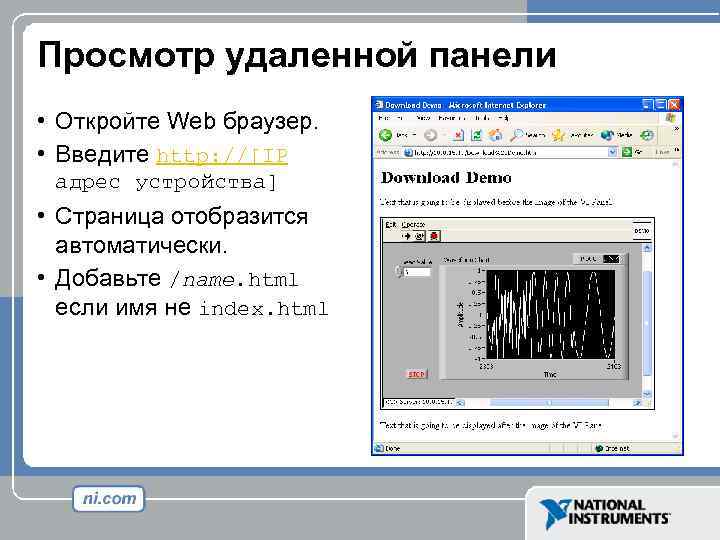
Task: Click the Internet zone globe in status bar
Action: [599, 448]
